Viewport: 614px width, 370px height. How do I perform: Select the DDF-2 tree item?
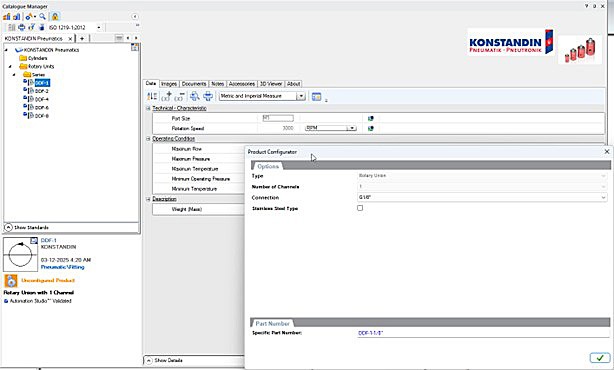tap(42, 91)
